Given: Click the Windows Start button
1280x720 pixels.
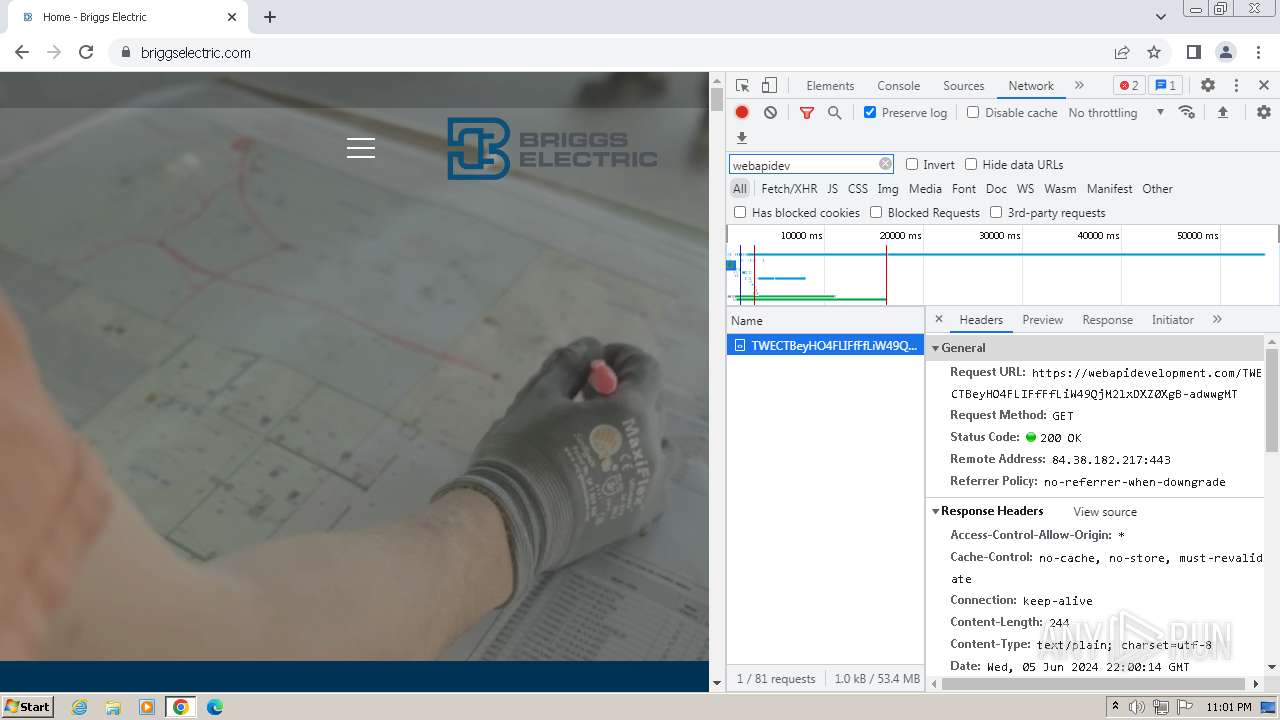Looking at the screenshot, I should (x=27, y=706).
